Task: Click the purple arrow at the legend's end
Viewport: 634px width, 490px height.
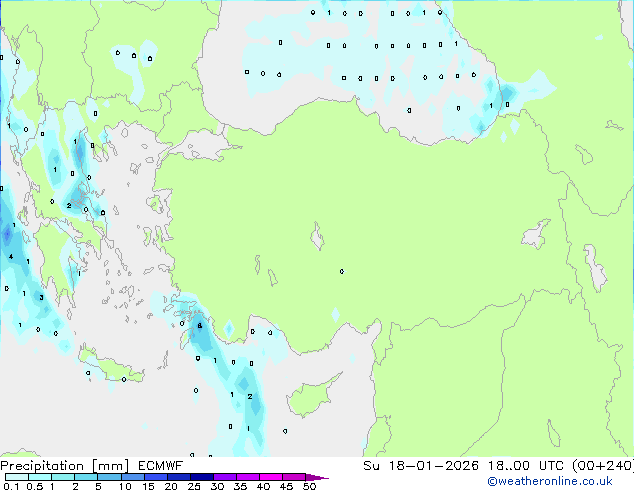Action: [317, 478]
